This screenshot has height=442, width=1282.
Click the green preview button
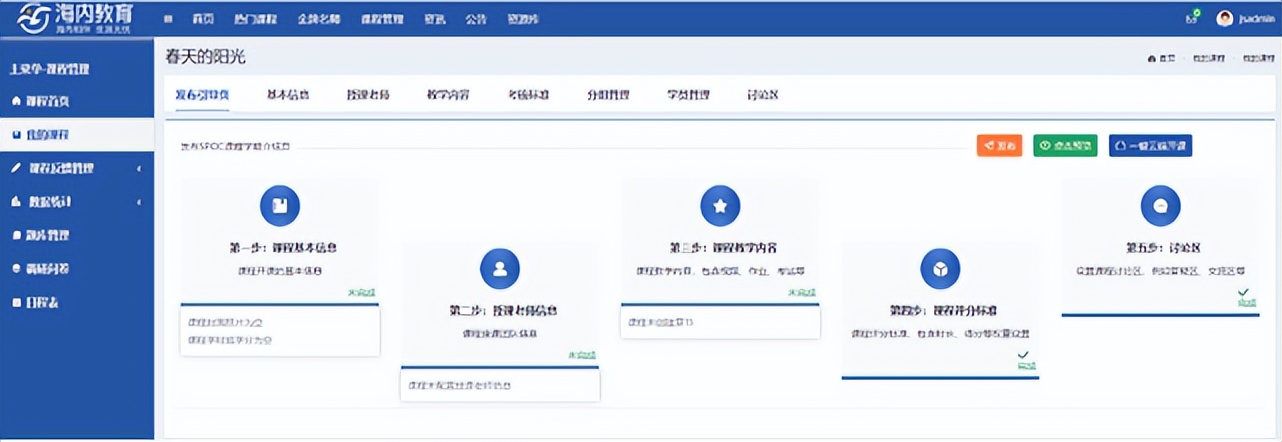pos(1065,146)
